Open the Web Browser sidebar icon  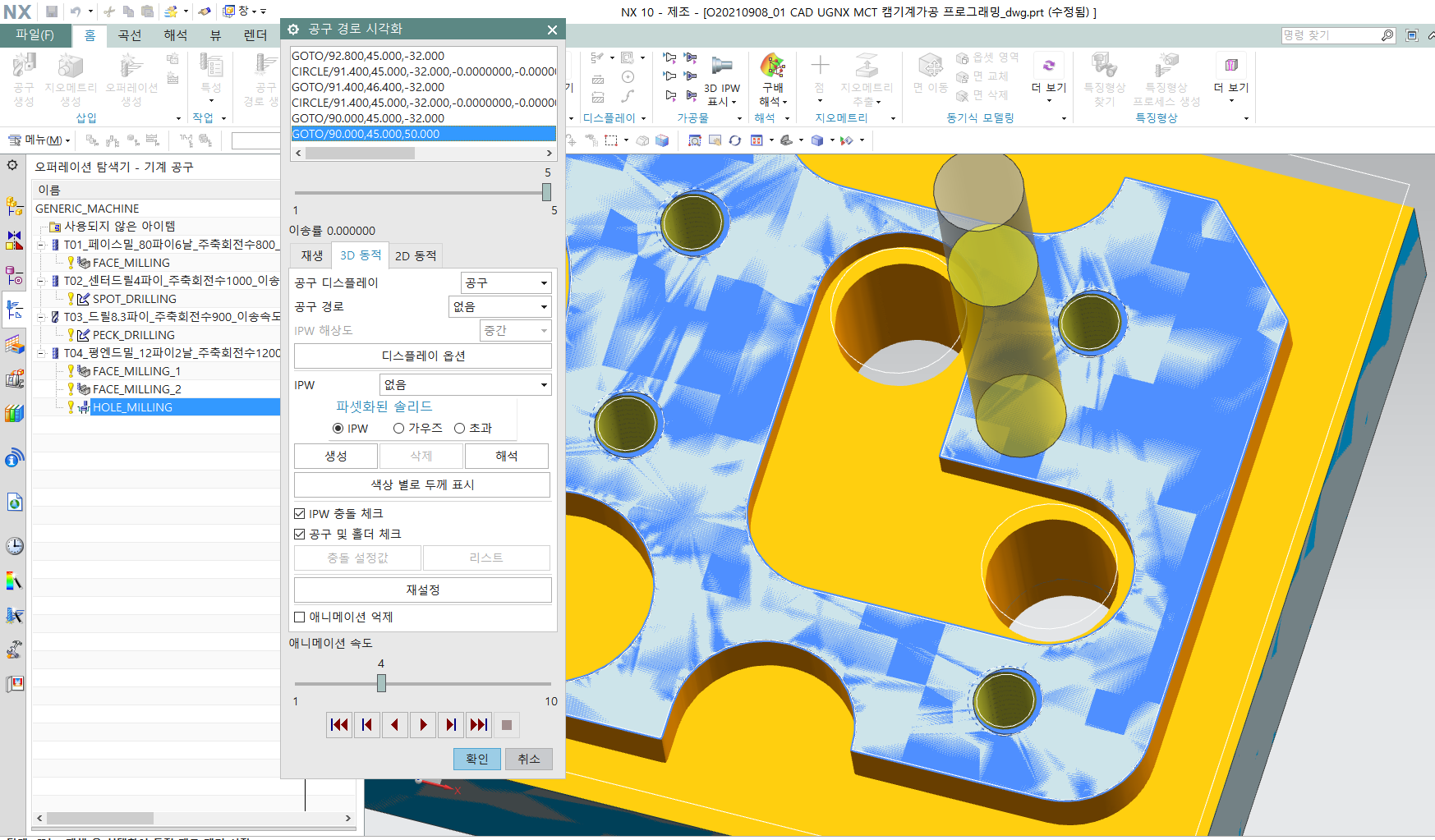point(15,502)
